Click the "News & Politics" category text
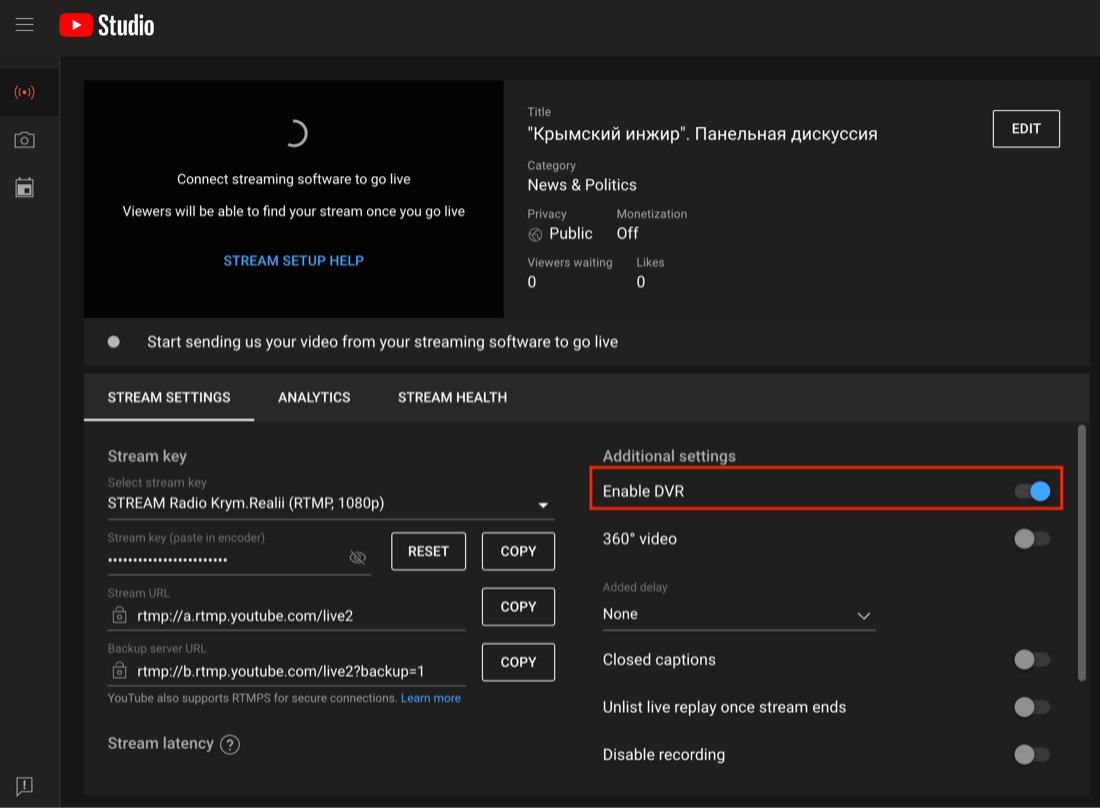The width and height of the screenshot is (1100, 812). pyautogui.click(x=582, y=185)
